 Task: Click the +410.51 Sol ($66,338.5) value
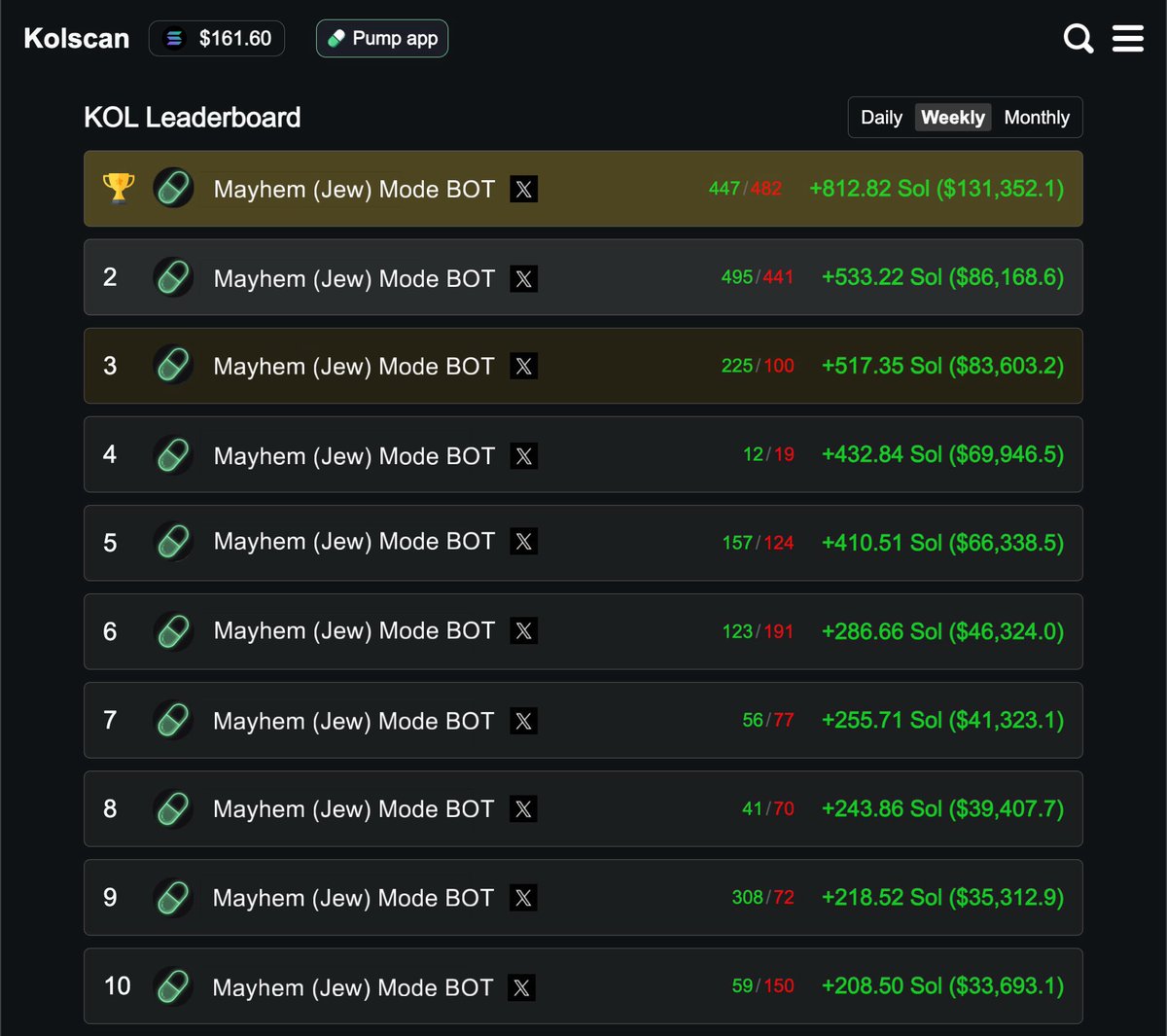click(942, 543)
